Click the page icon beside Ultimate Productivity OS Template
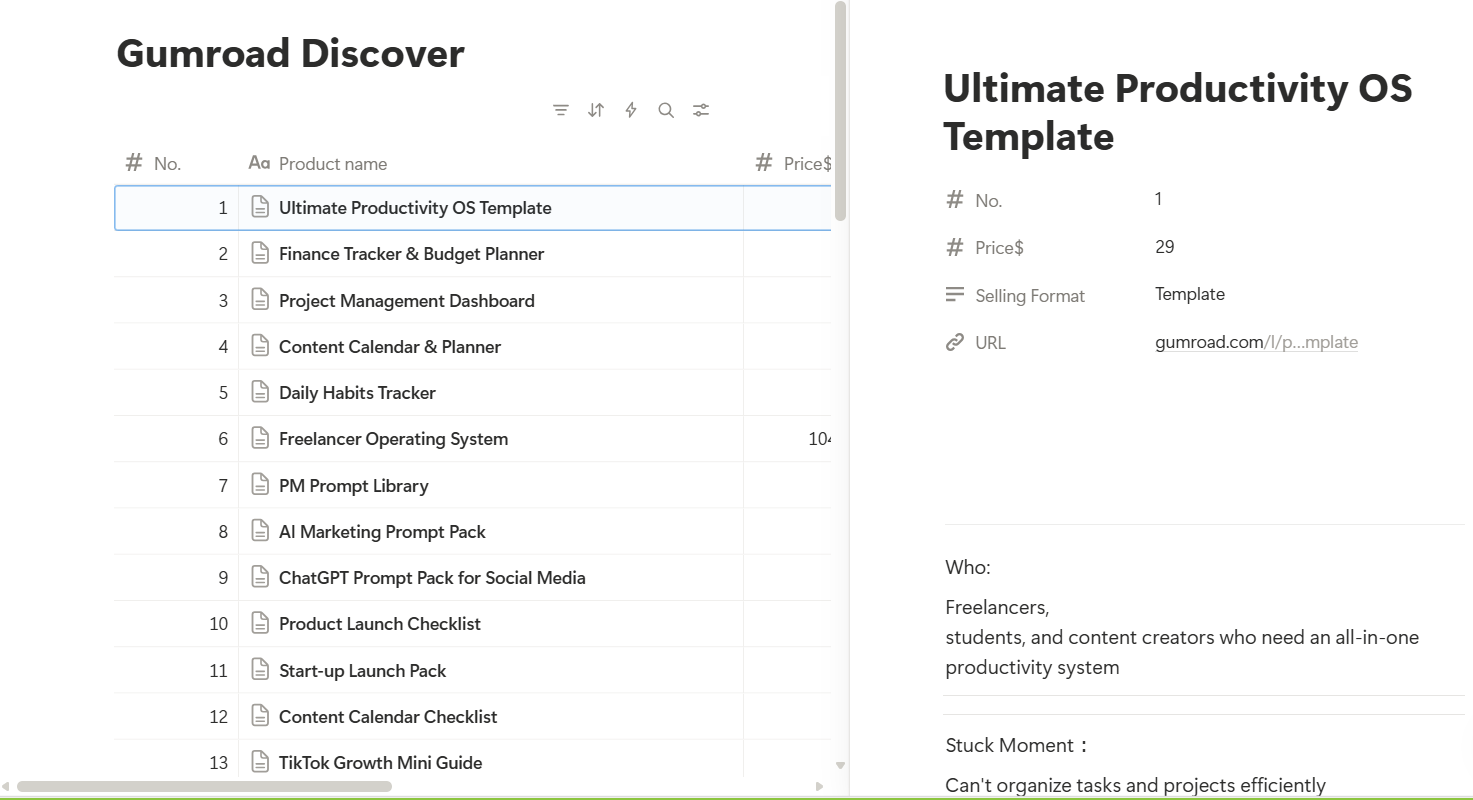The height and width of the screenshot is (800, 1473). pyautogui.click(x=260, y=207)
